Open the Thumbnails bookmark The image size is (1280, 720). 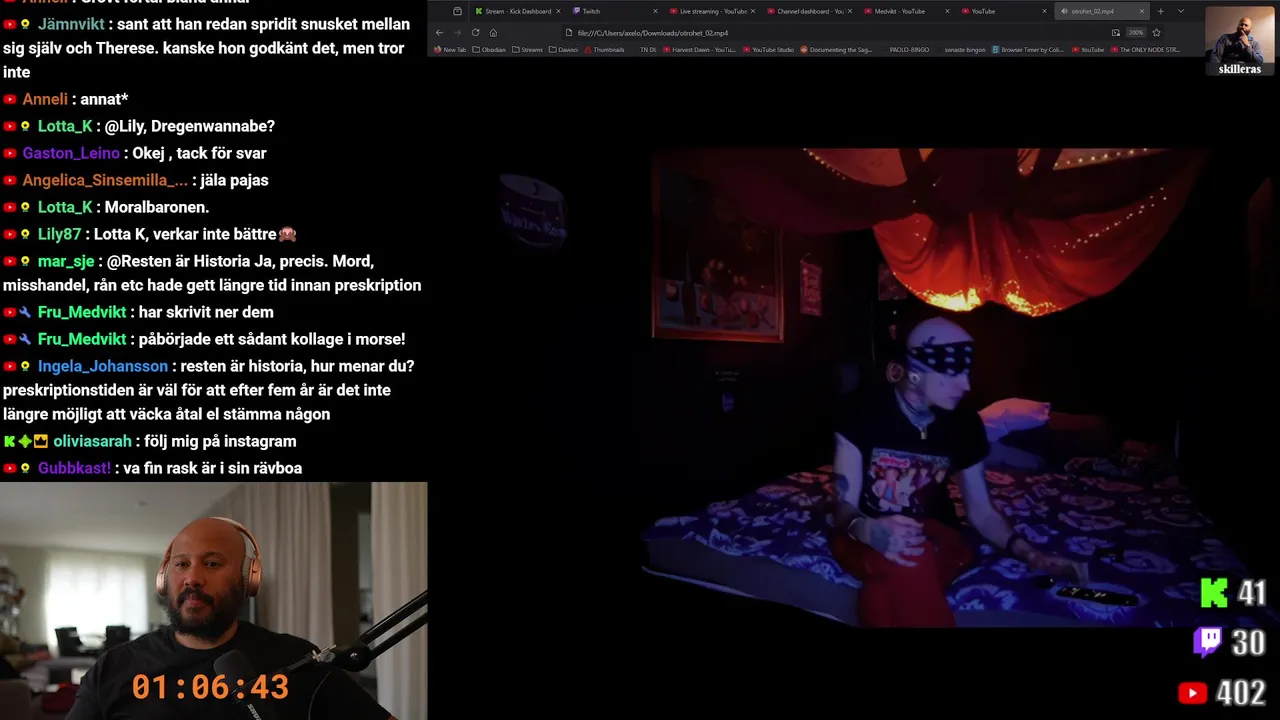tap(604, 49)
